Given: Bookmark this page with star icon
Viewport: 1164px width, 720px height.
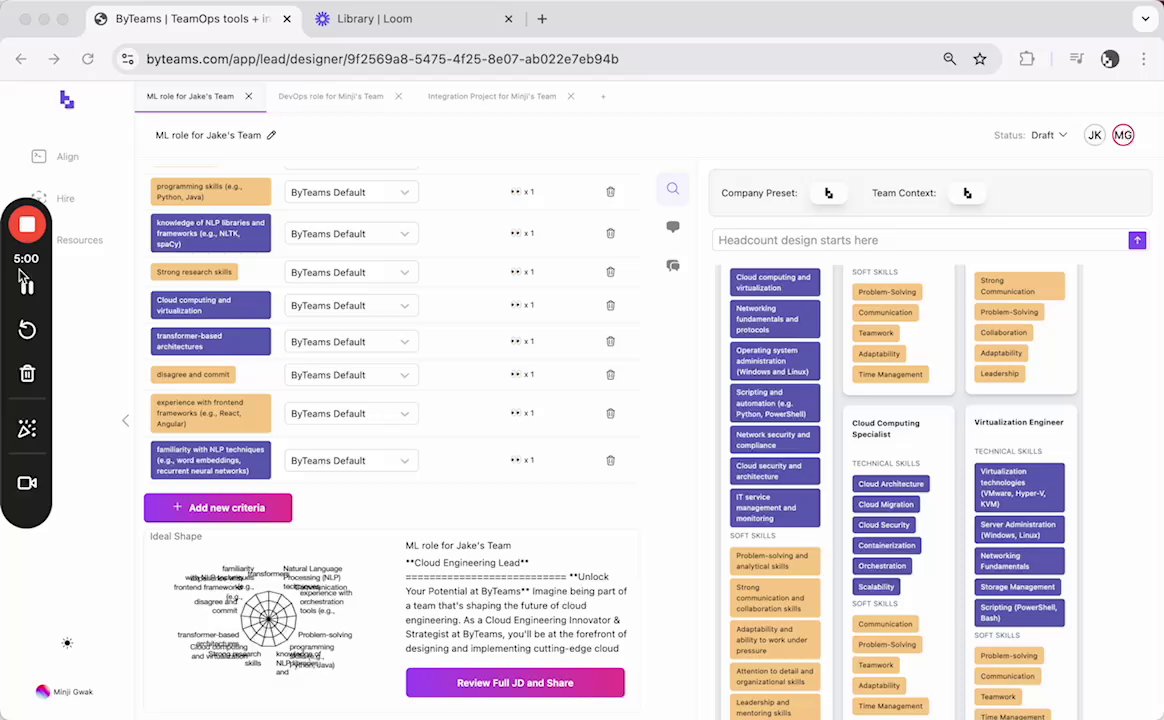Looking at the screenshot, I should [x=980, y=59].
